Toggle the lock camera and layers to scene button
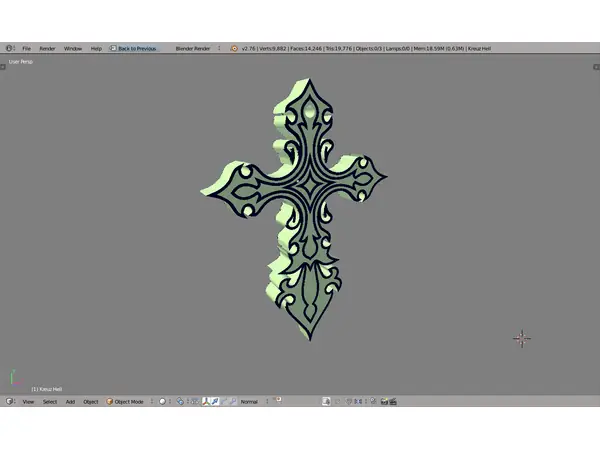The image size is (600, 450). click(326, 401)
